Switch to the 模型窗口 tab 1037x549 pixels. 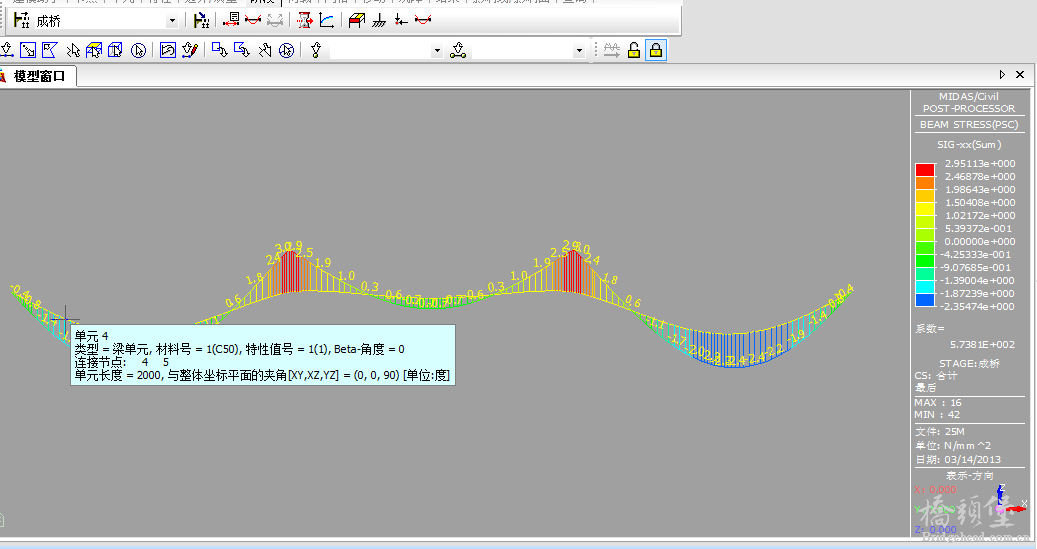click(38, 76)
